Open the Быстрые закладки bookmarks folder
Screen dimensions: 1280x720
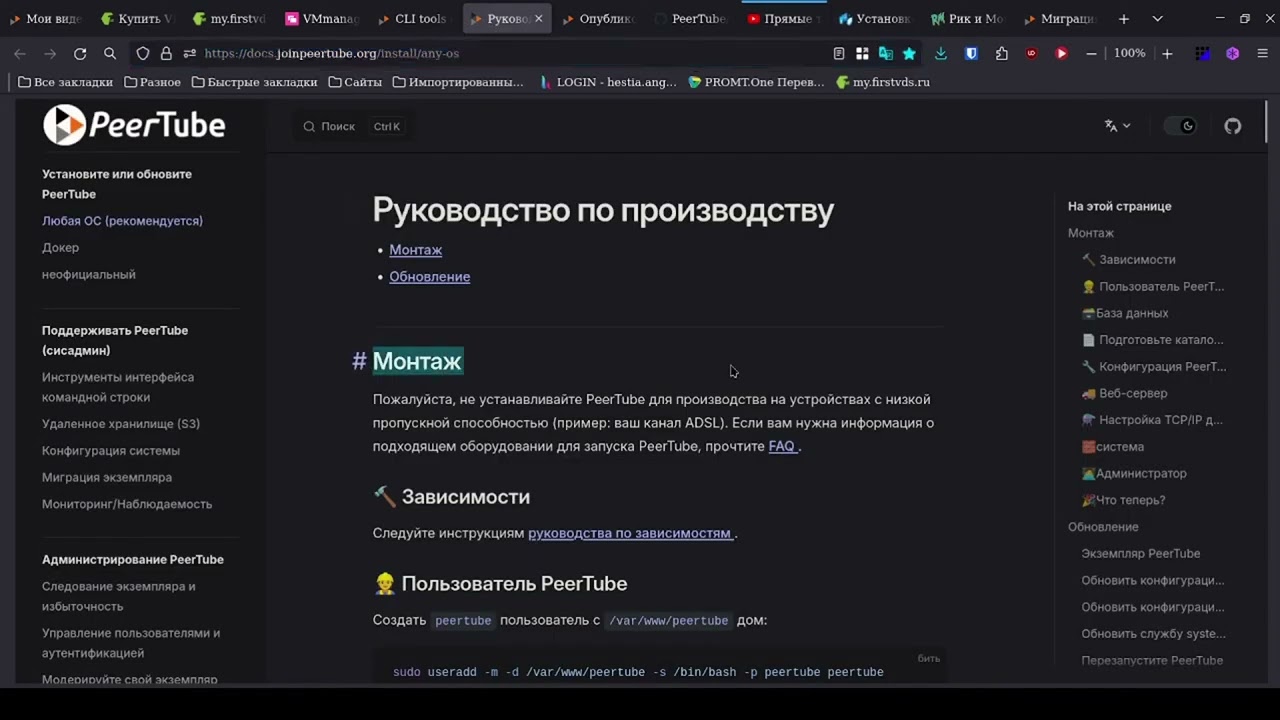point(254,82)
